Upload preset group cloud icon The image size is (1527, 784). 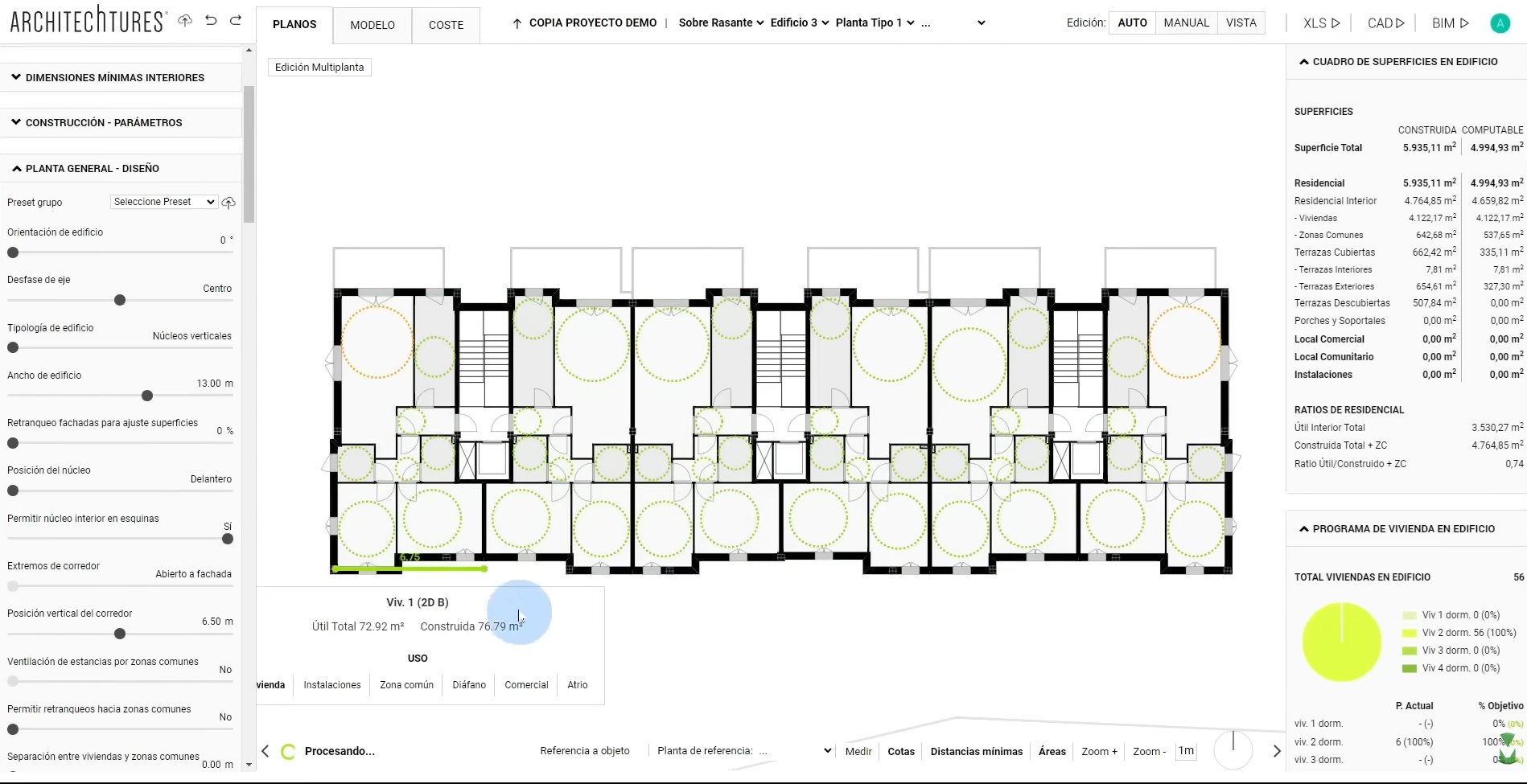(x=228, y=203)
